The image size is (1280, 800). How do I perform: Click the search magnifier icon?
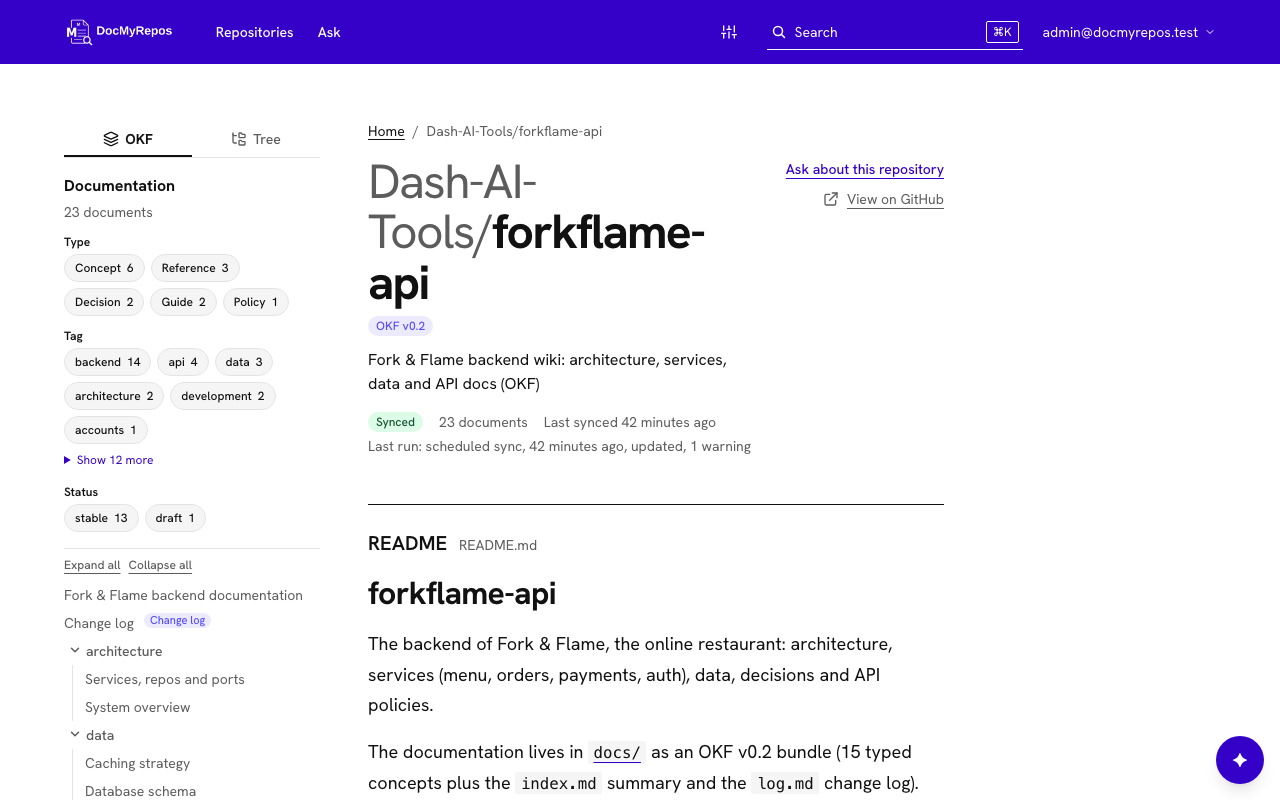(779, 32)
